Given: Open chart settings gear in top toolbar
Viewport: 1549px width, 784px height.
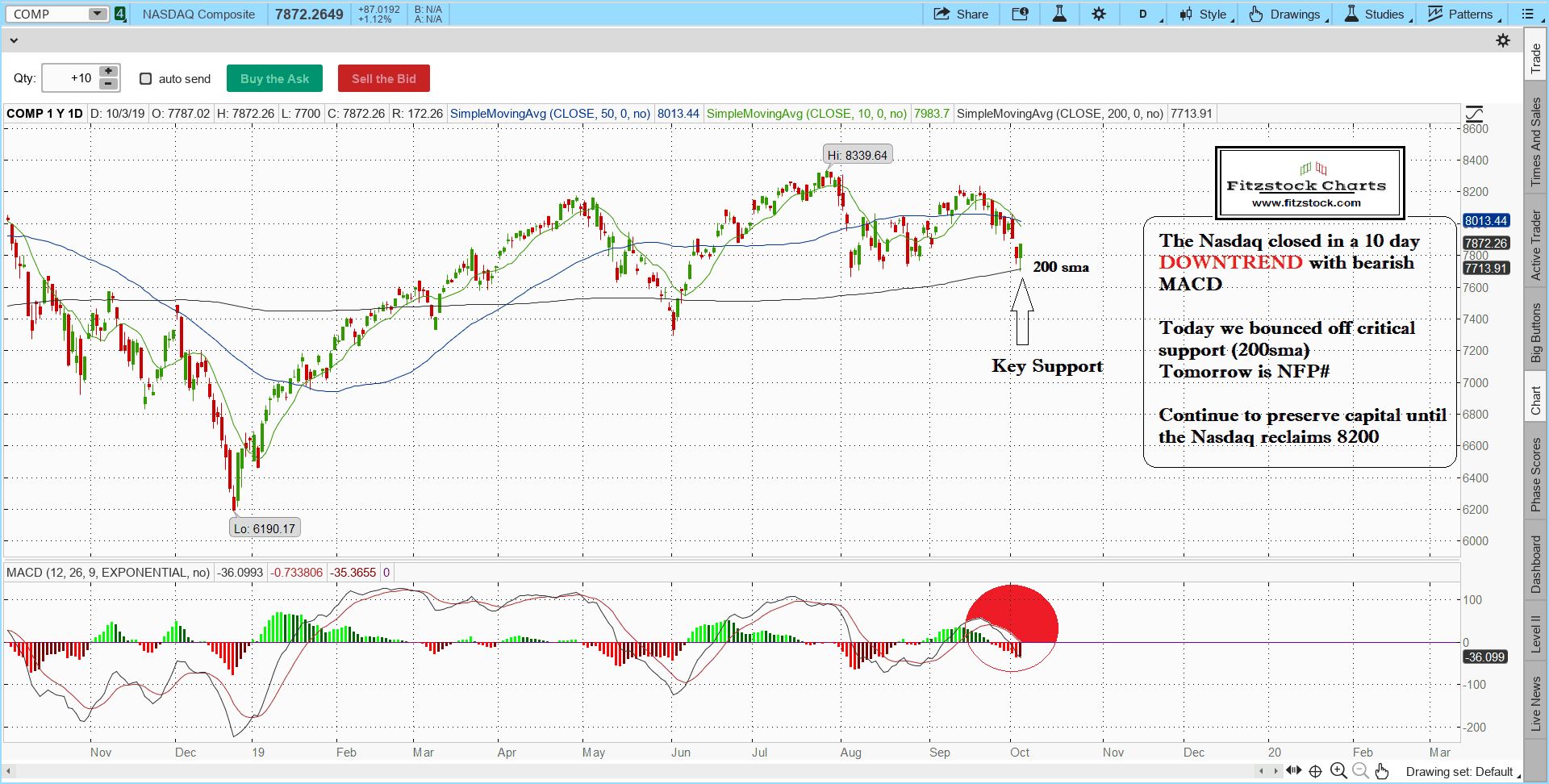Looking at the screenshot, I should click(x=1099, y=14).
